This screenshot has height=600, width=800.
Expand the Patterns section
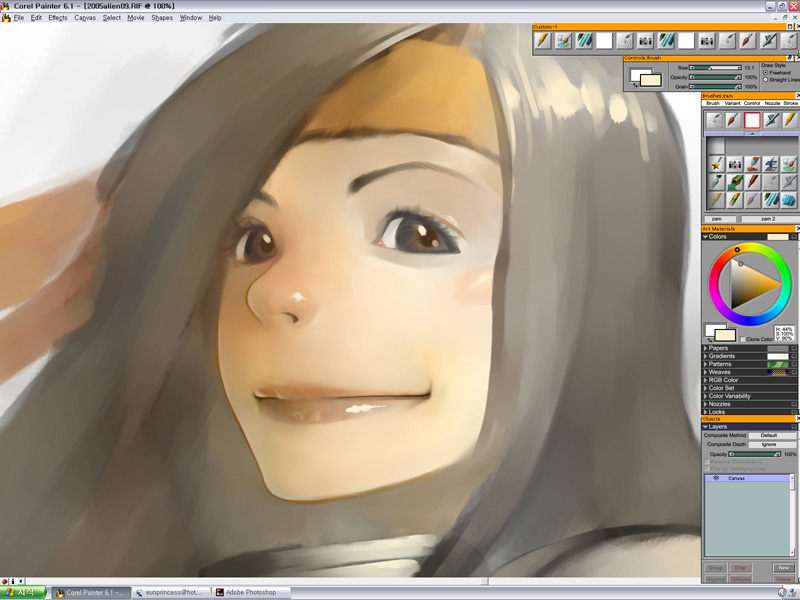[706, 364]
